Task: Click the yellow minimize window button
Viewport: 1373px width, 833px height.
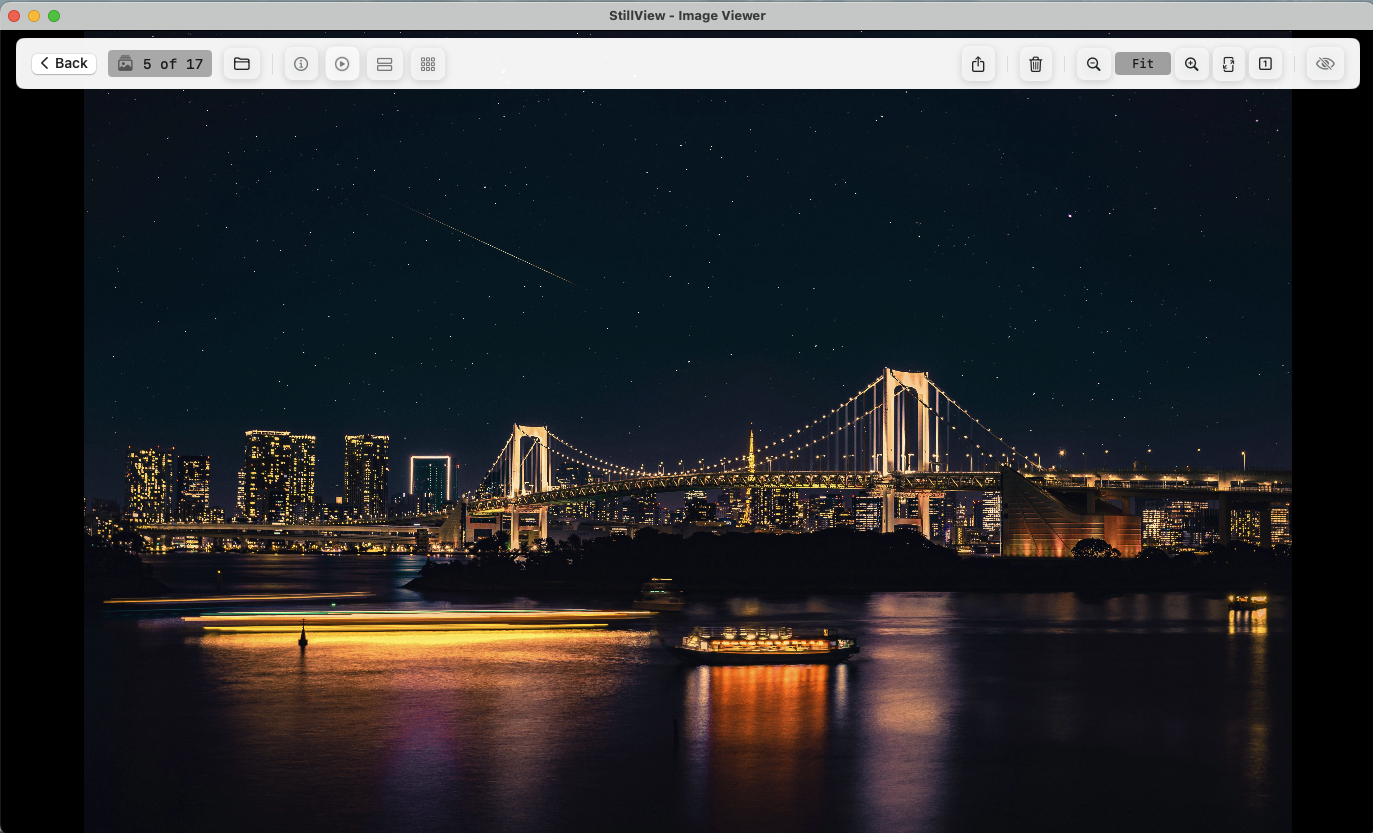Action: [34, 16]
